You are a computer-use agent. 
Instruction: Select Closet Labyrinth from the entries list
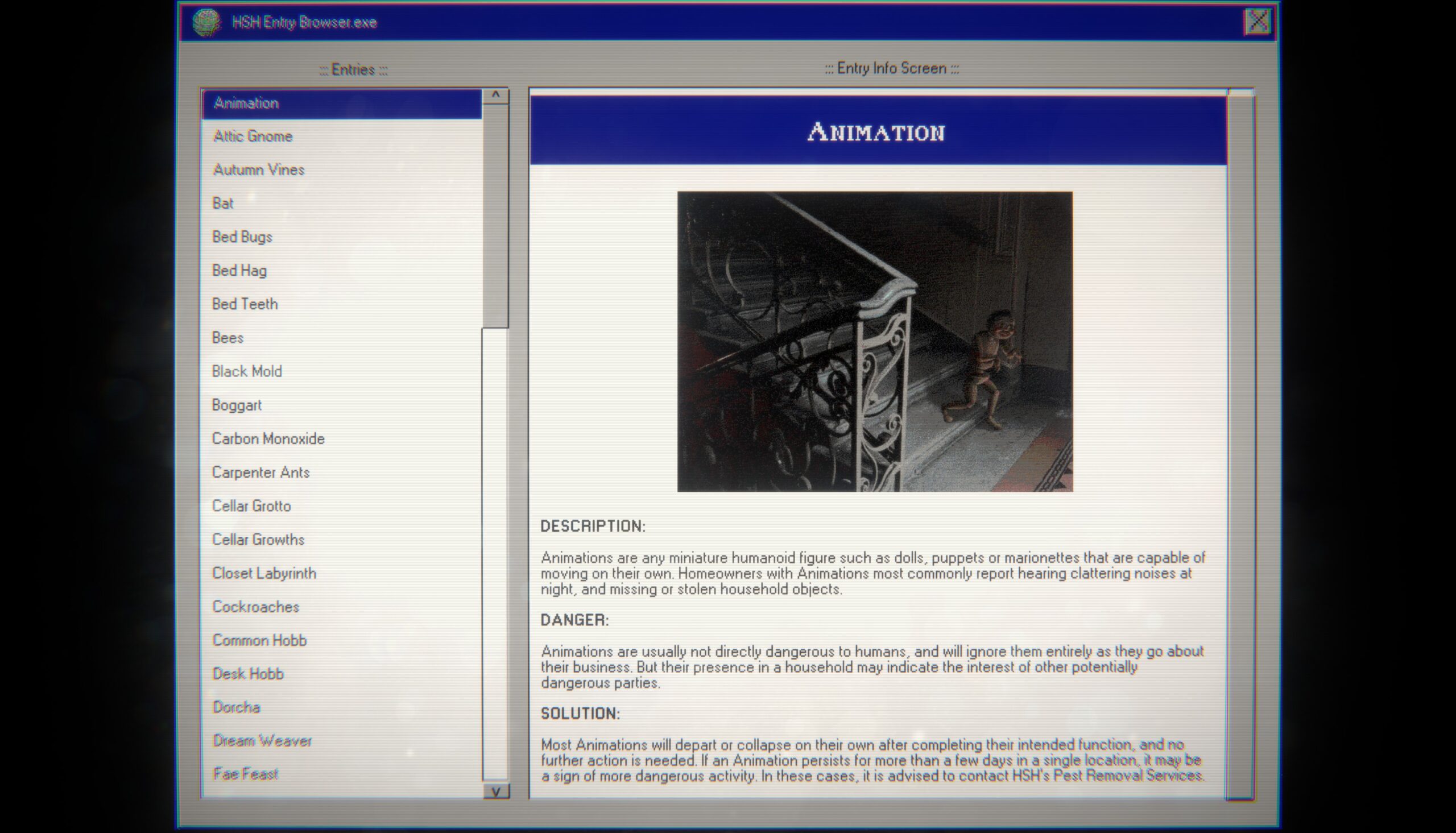pyautogui.click(x=263, y=573)
